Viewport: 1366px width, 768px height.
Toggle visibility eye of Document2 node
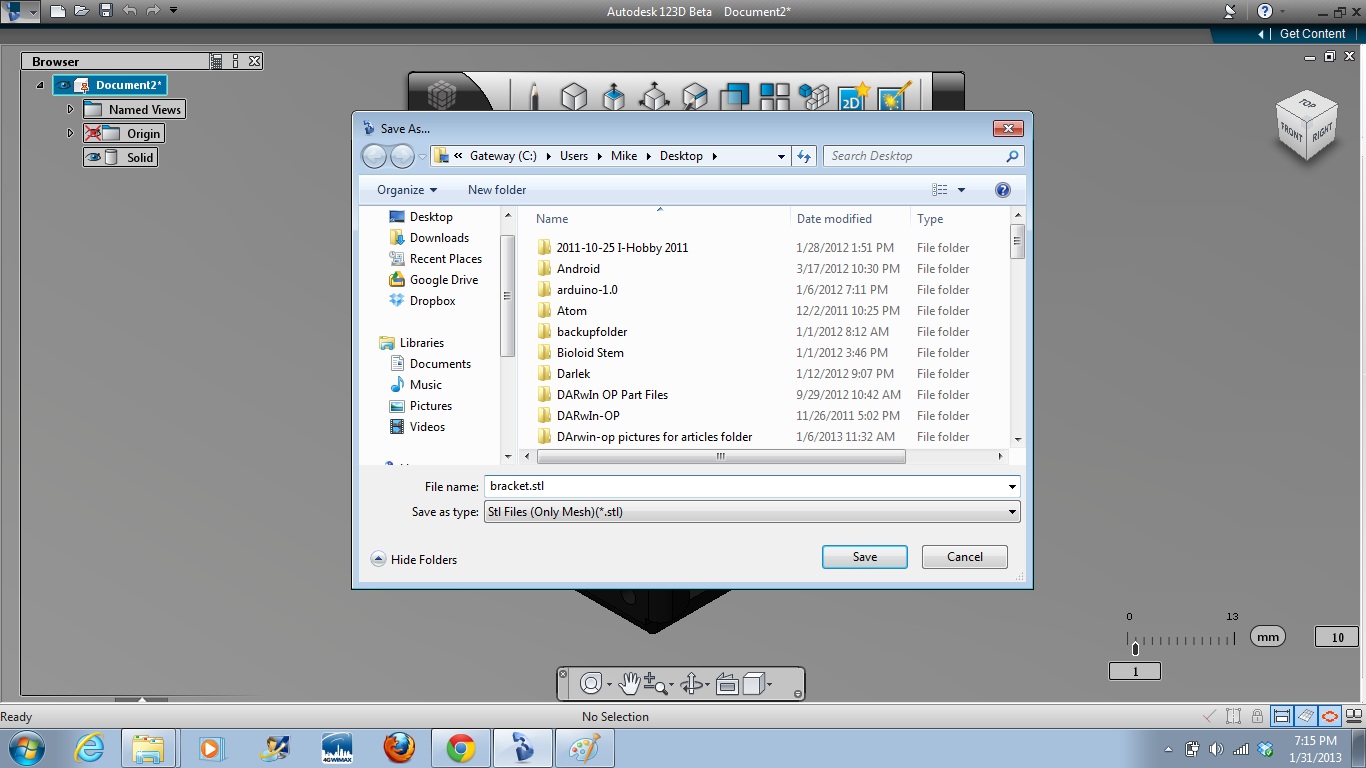tap(64, 85)
